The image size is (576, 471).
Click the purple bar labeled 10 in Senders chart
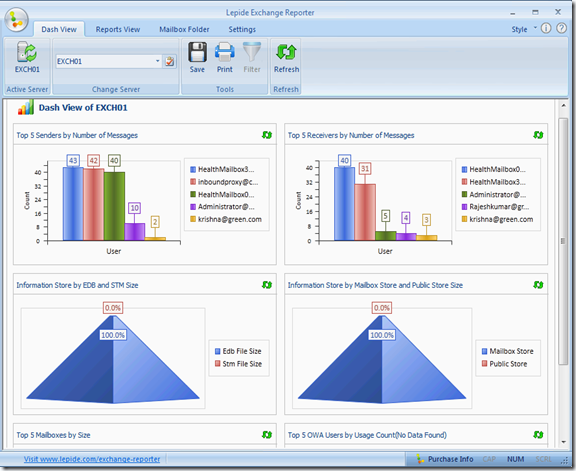pos(134,232)
